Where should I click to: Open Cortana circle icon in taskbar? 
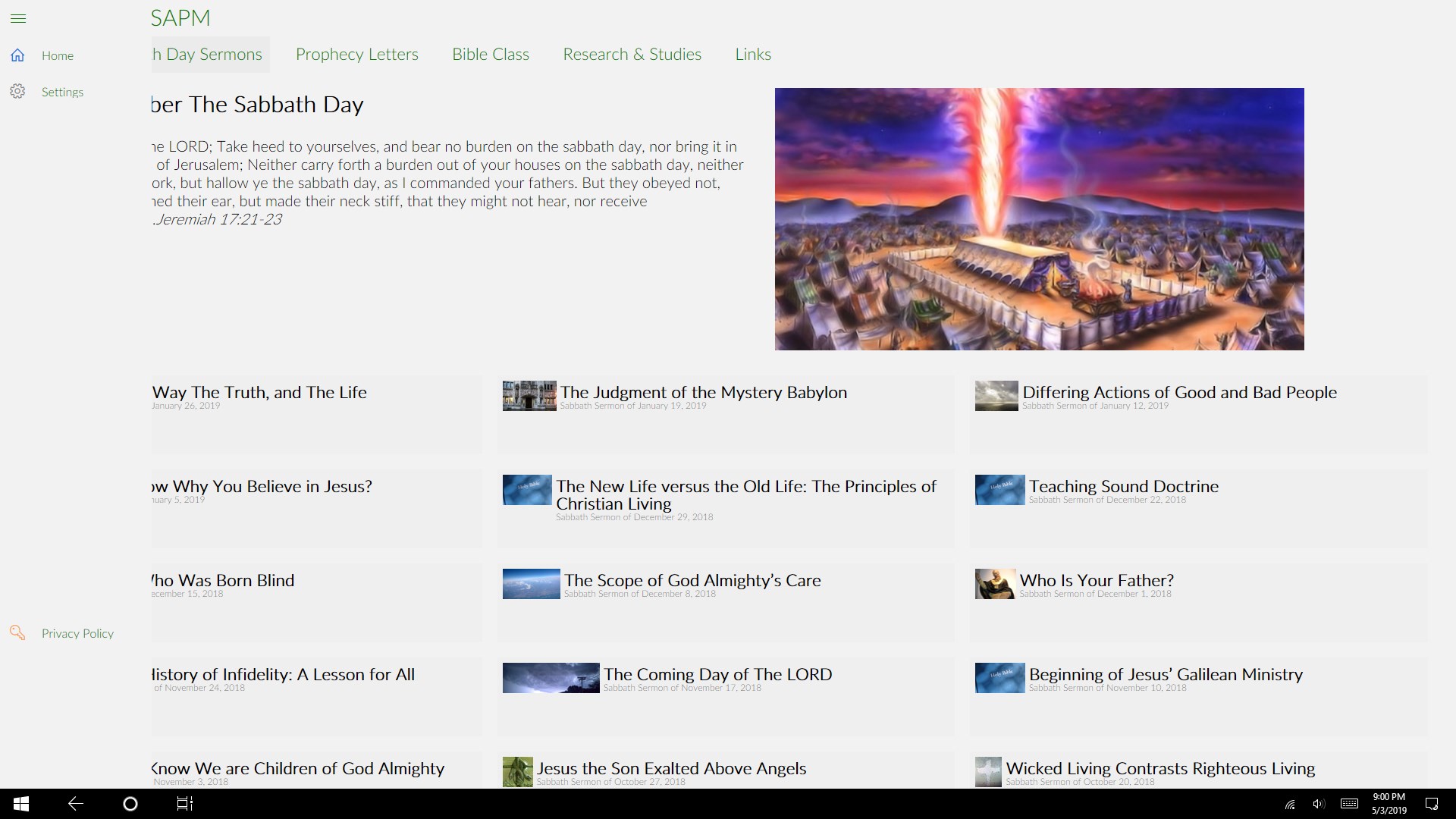click(x=130, y=804)
